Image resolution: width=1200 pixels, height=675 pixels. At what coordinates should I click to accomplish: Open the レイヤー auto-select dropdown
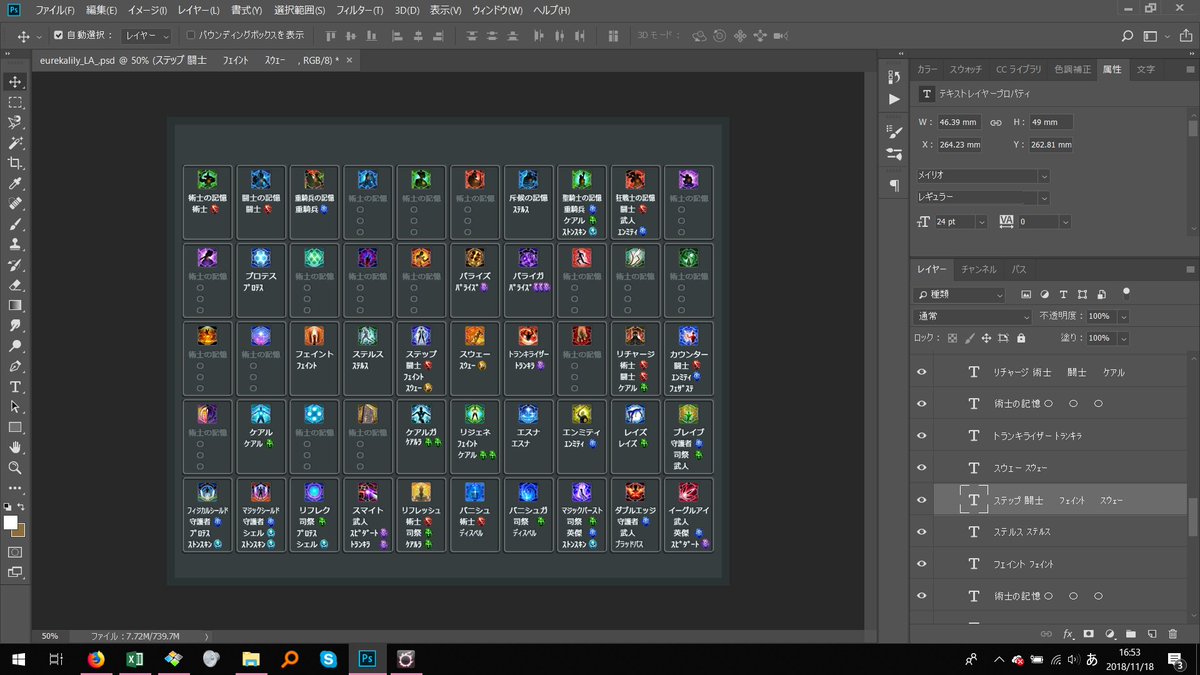click(x=148, y=35)
